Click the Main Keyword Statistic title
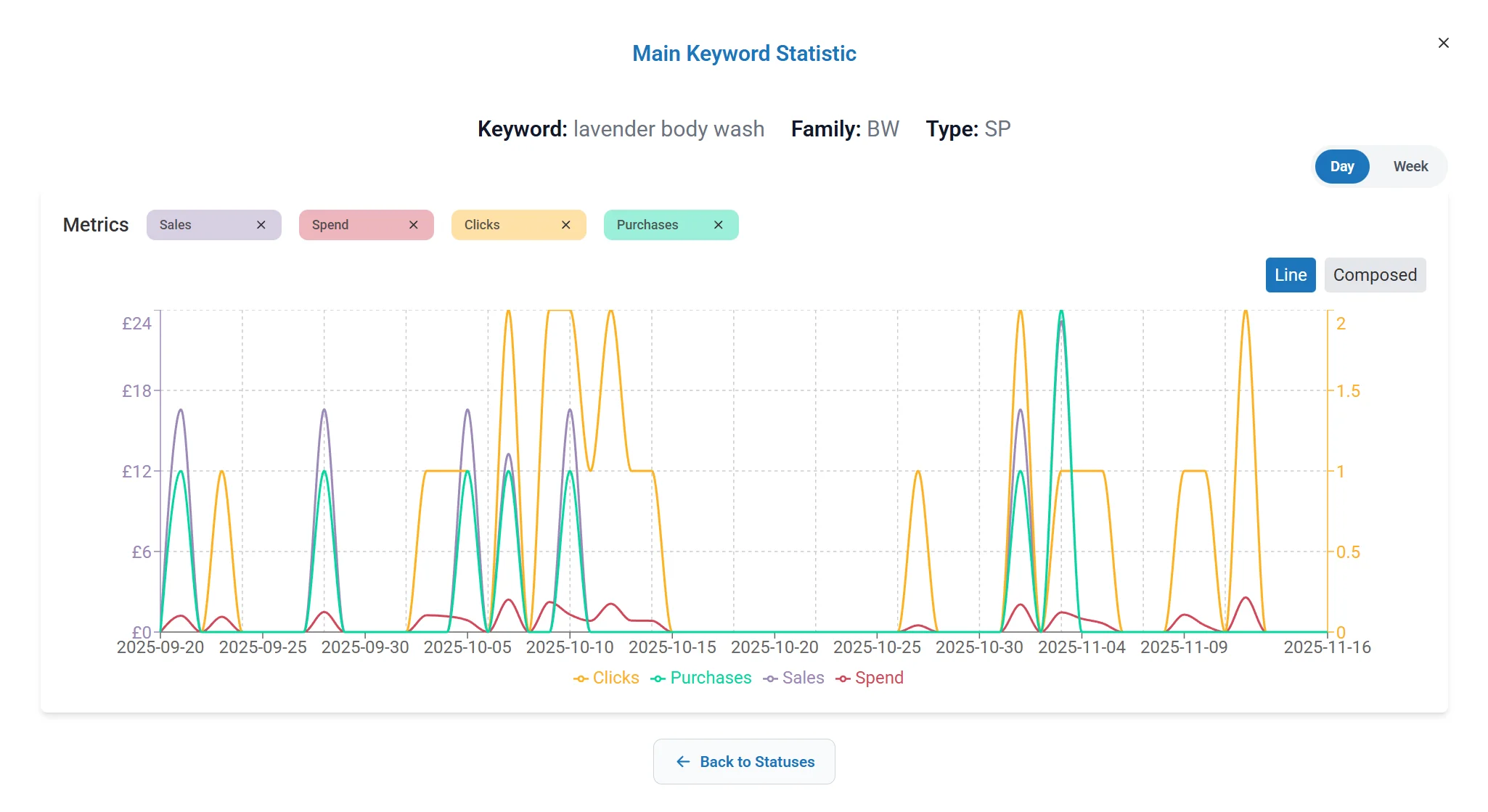Screen dimensions: 1488x812 point(743,53)
